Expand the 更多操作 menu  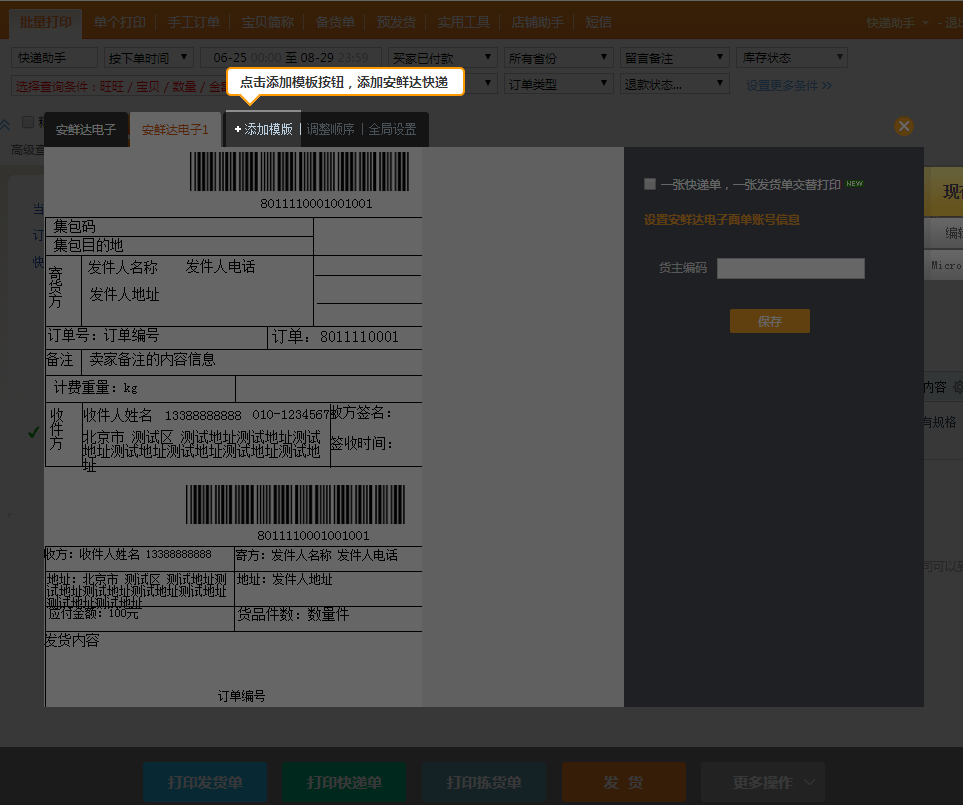click(762, 782)
